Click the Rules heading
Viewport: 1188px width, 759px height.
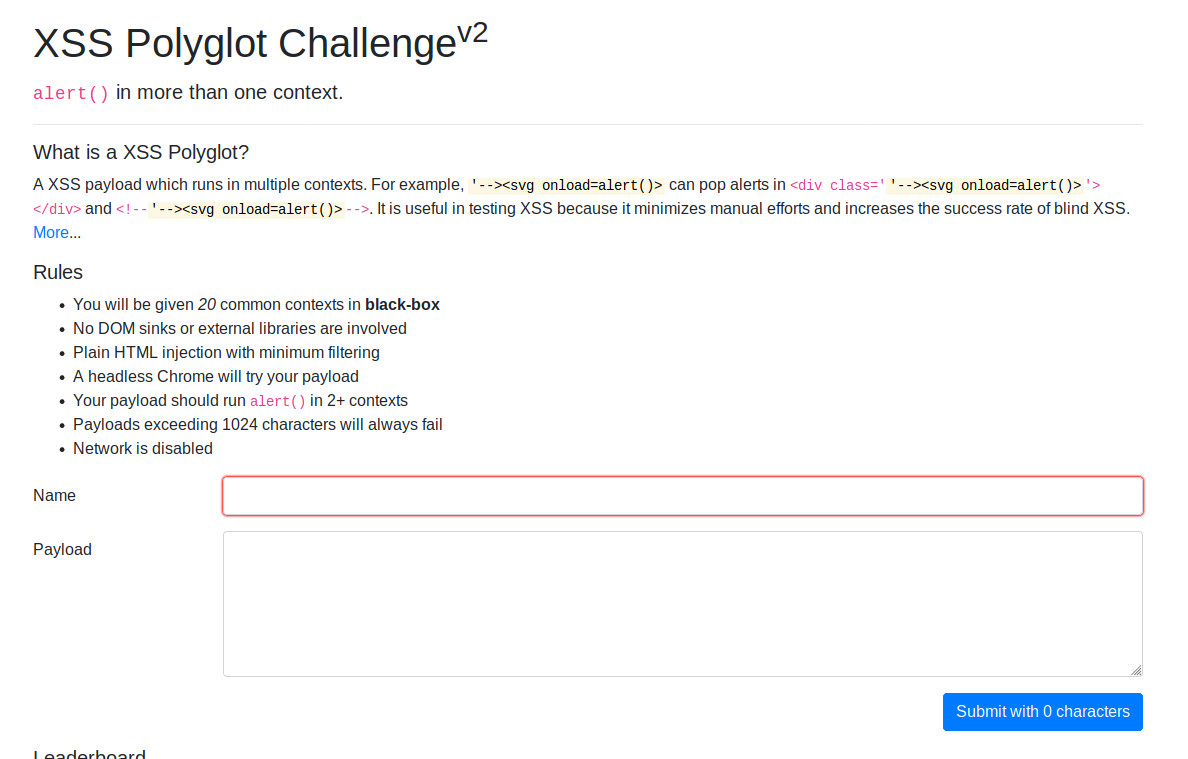[58, 272]
